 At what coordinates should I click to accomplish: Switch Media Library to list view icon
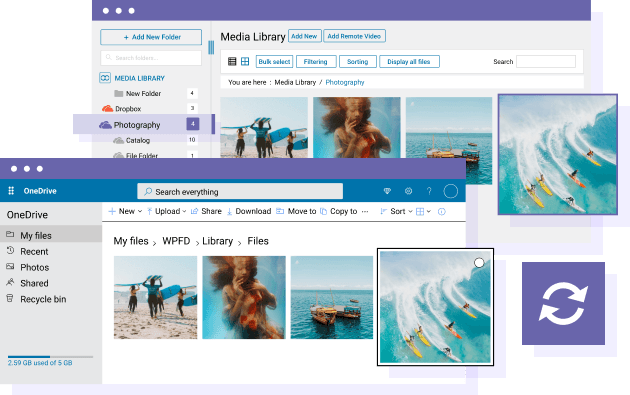pos(232,61)
